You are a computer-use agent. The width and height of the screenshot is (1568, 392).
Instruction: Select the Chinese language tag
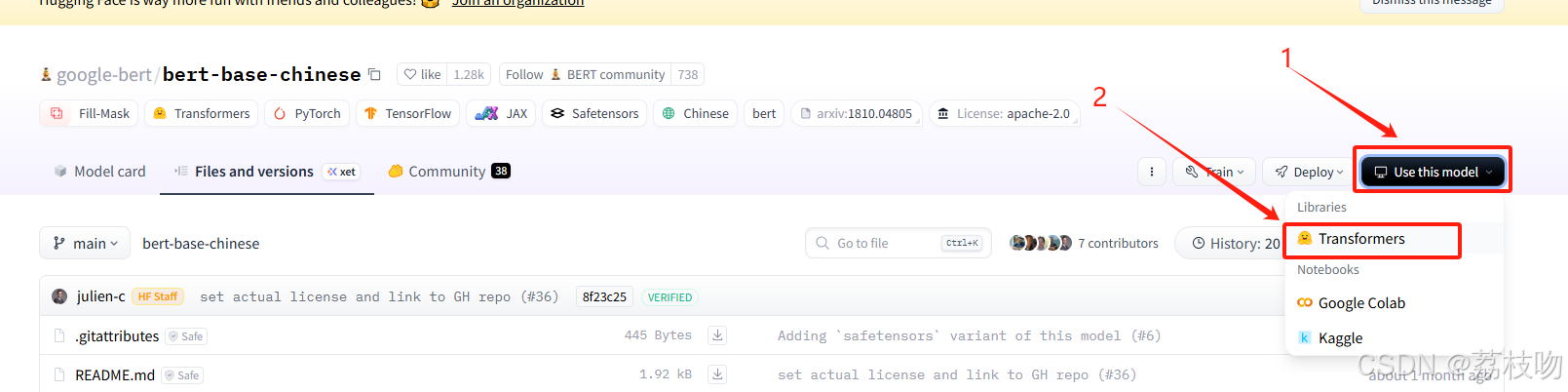click(696, 113)
